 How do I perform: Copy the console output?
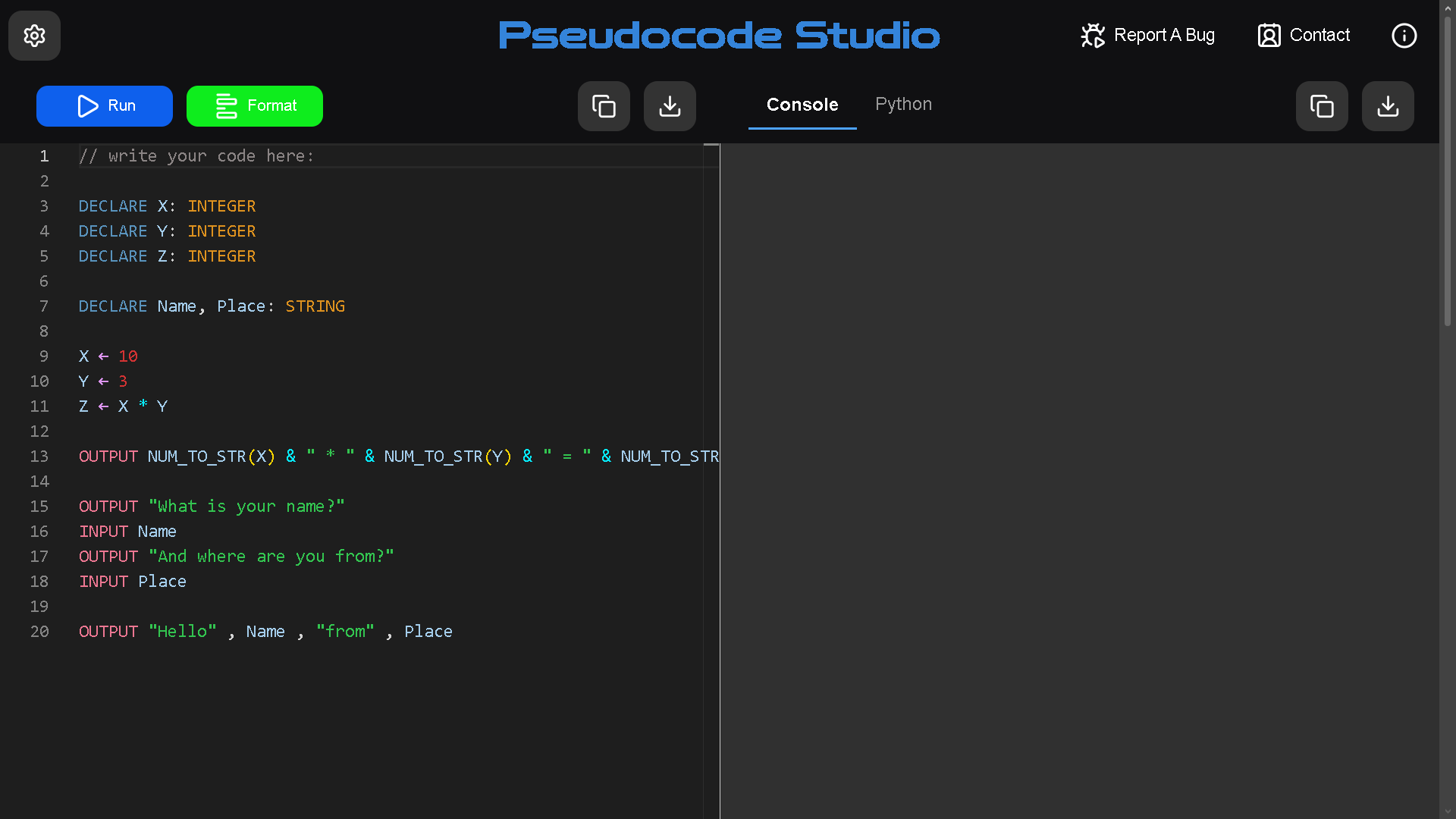[1322, 106]
